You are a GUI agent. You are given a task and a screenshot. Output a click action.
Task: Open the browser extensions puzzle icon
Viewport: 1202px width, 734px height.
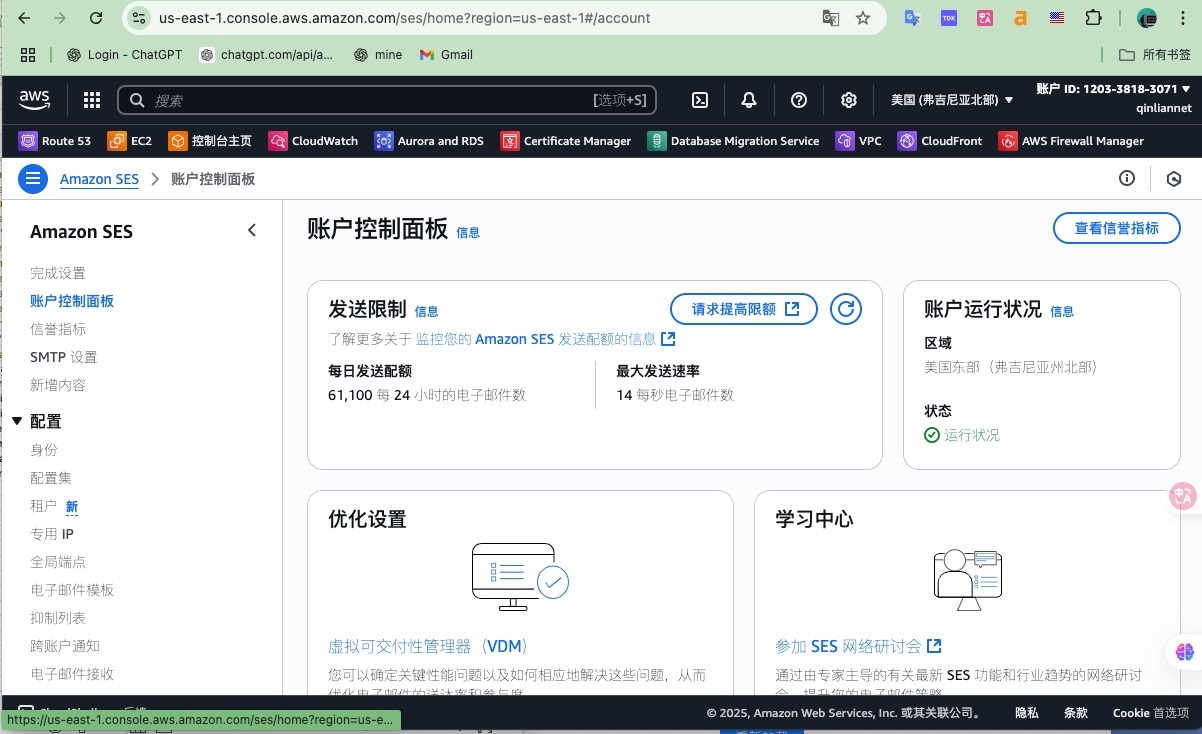(x=1093, y=18)
